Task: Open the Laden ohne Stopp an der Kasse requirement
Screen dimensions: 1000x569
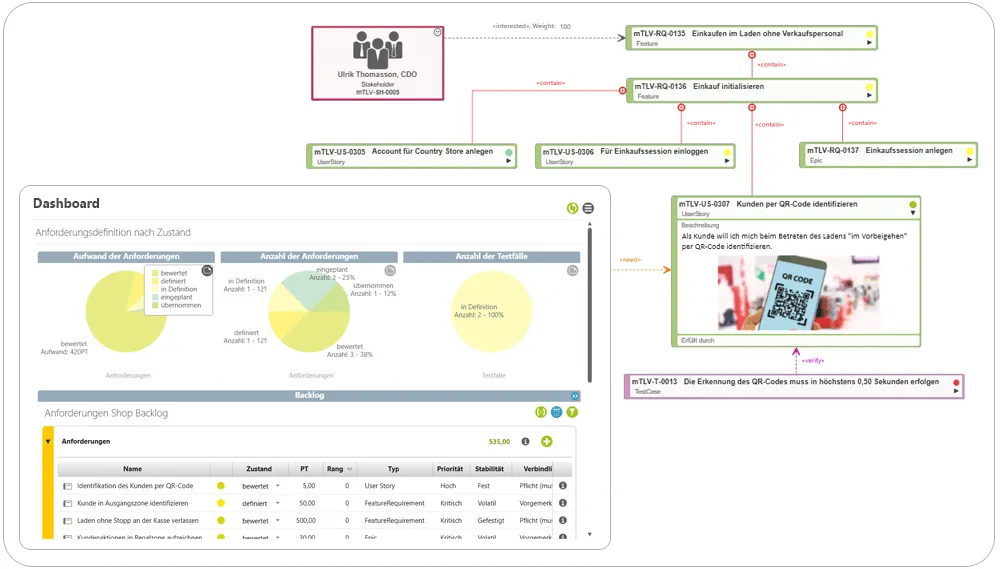Action: pyautogui.click(x=137, y=521)
